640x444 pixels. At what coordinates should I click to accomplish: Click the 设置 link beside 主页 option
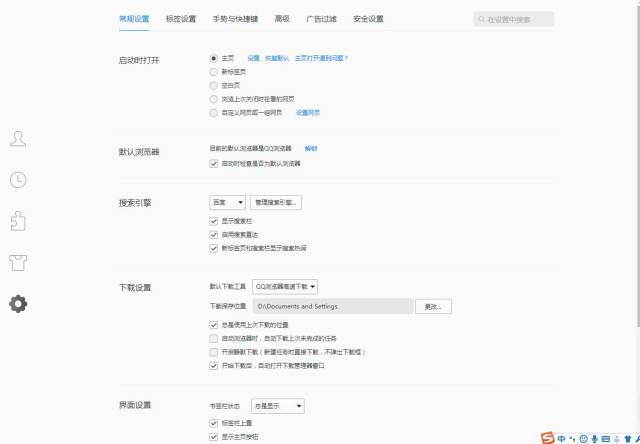[x=253, y=58]
